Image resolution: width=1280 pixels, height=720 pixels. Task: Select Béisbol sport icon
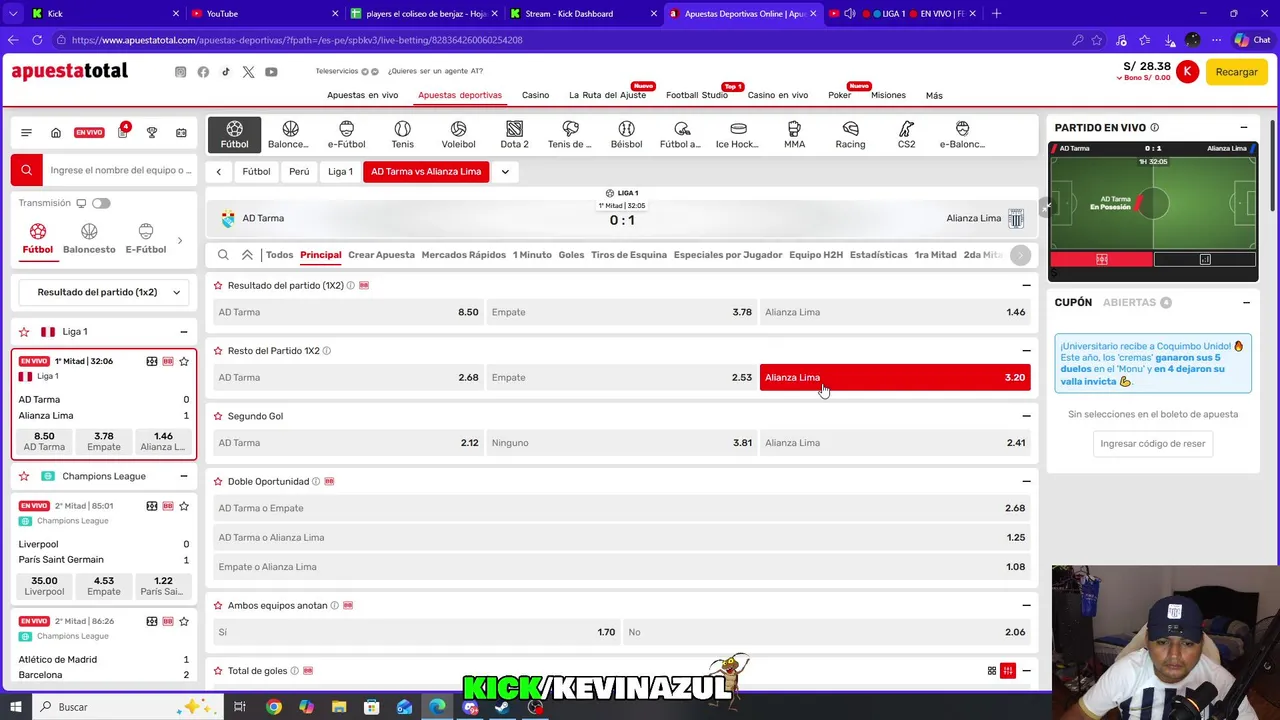pos(626,135)
